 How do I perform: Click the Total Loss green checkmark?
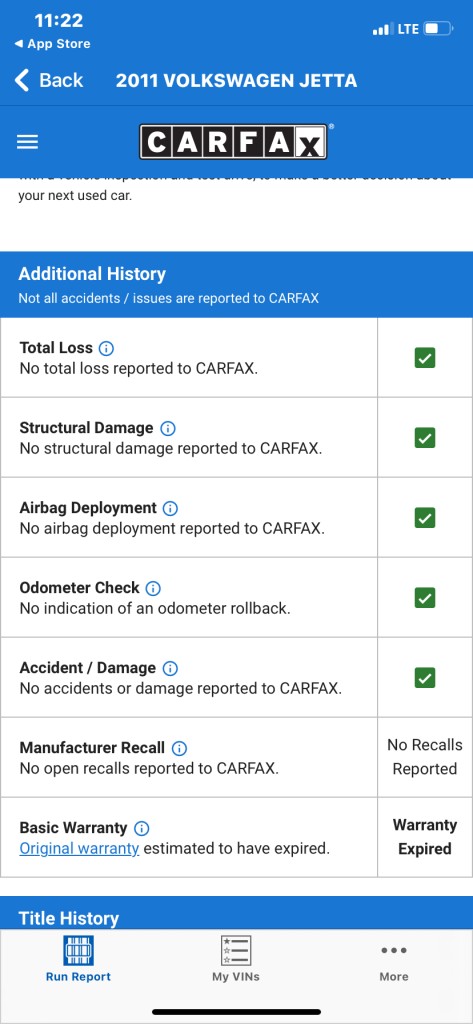[x=425, y=358]
